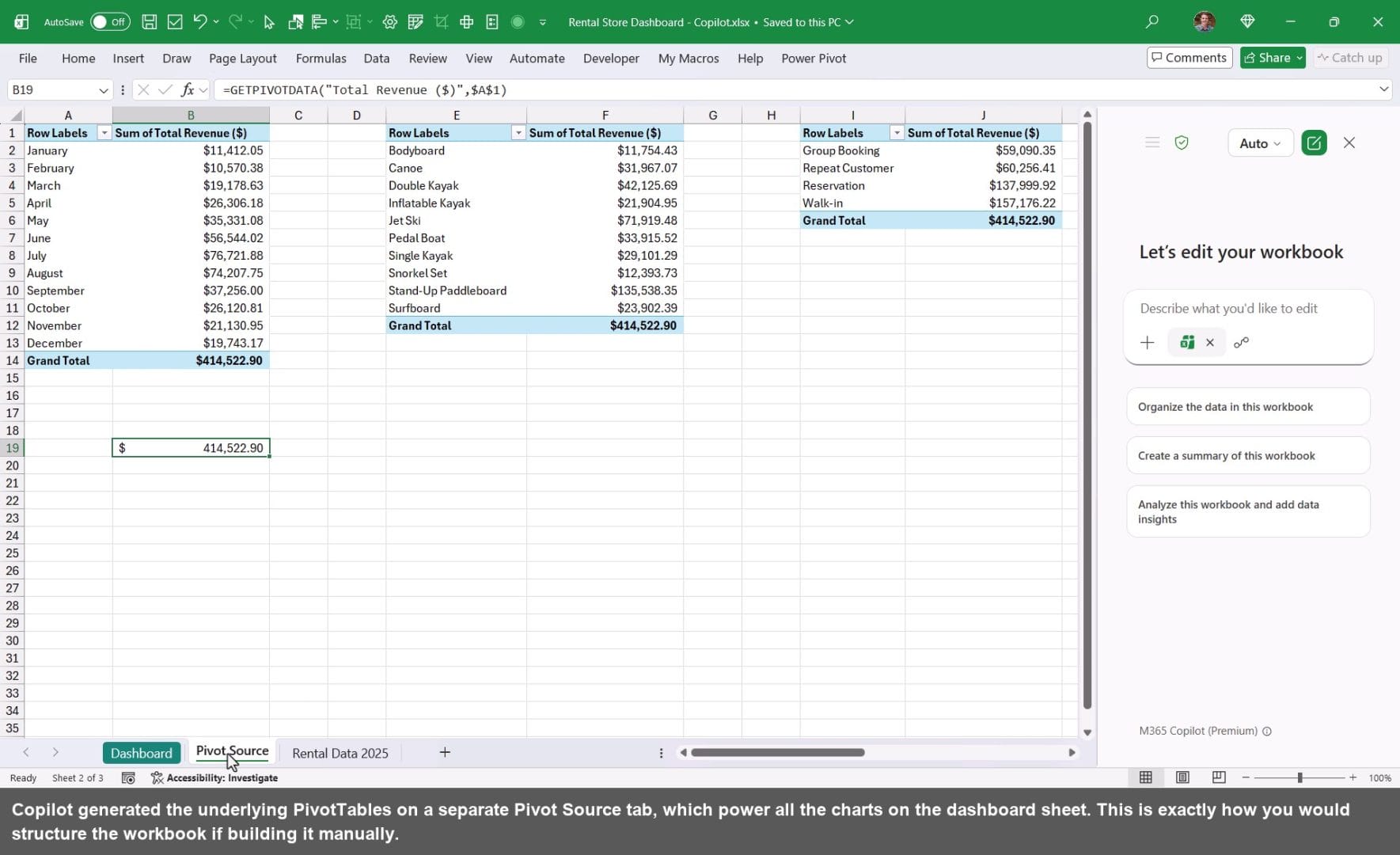Viewport: 1400px width, 855px height.
Task: Open the Power Pivot tab
Action: click(814, 59)
